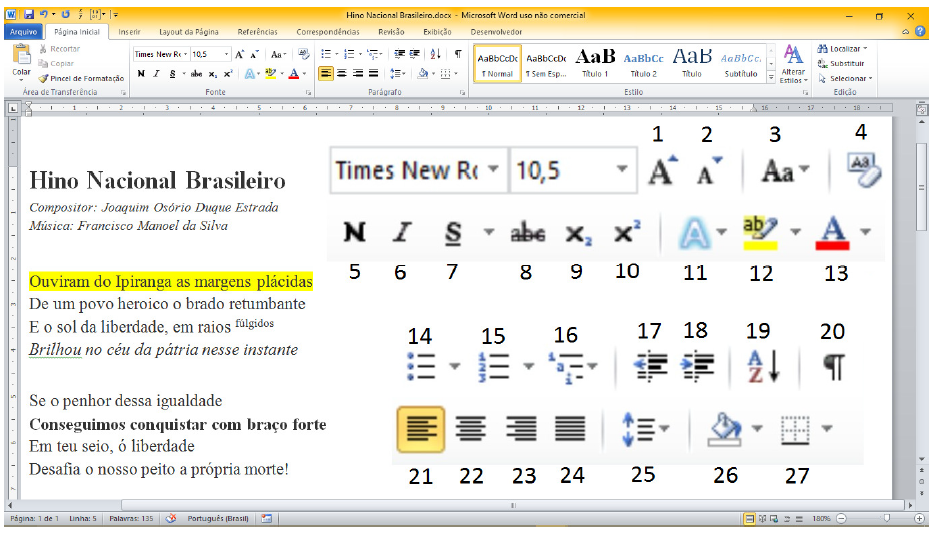Click the Sort A-Z icon numbered 19
The image size is (940, 534).
point(762,367)
